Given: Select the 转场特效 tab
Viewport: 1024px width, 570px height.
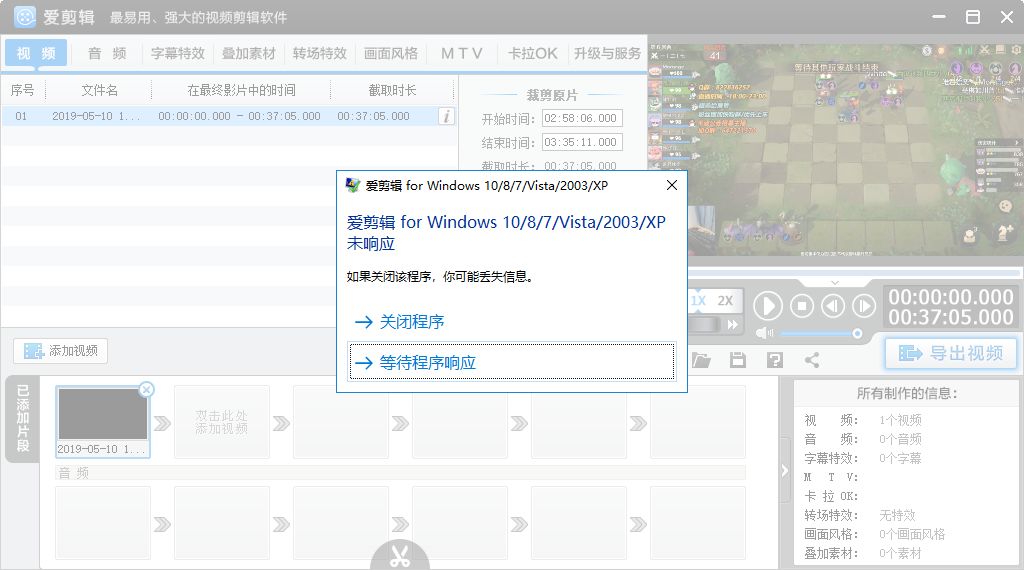Looking at the screenshot, I should point(319,54).
